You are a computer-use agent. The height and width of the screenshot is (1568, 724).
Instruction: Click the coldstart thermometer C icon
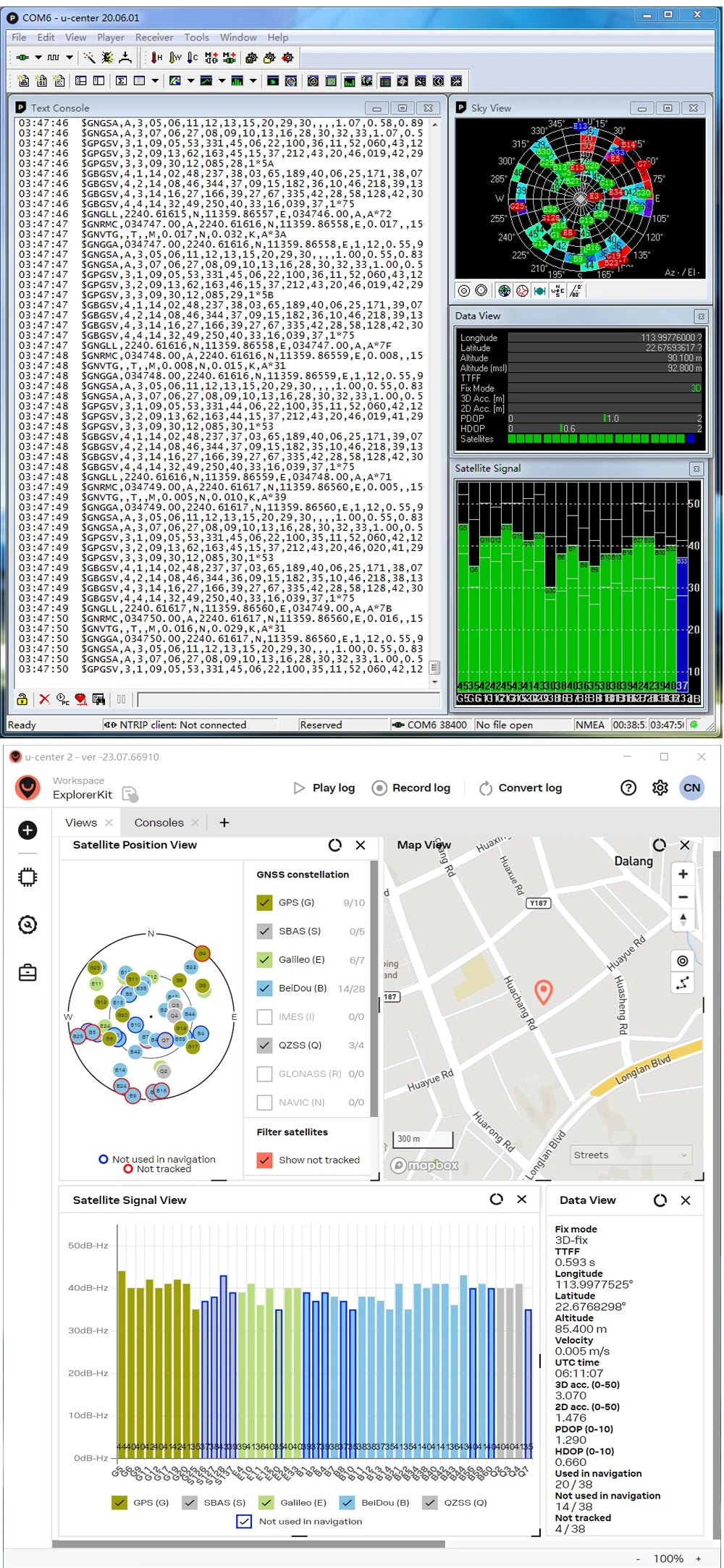click(x=192, y=57)
